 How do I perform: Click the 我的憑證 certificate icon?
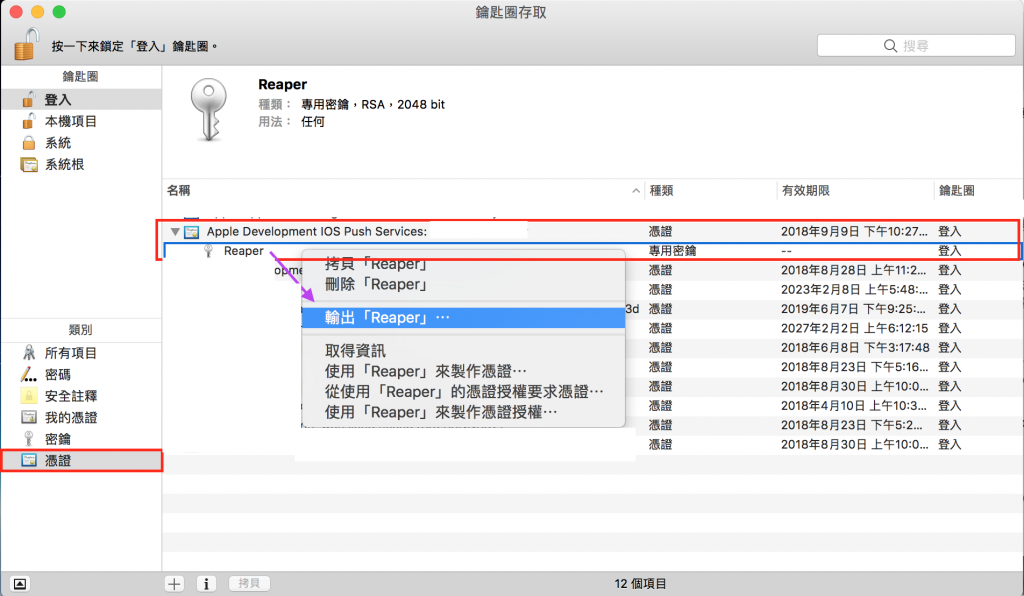(x=29, y=417)
